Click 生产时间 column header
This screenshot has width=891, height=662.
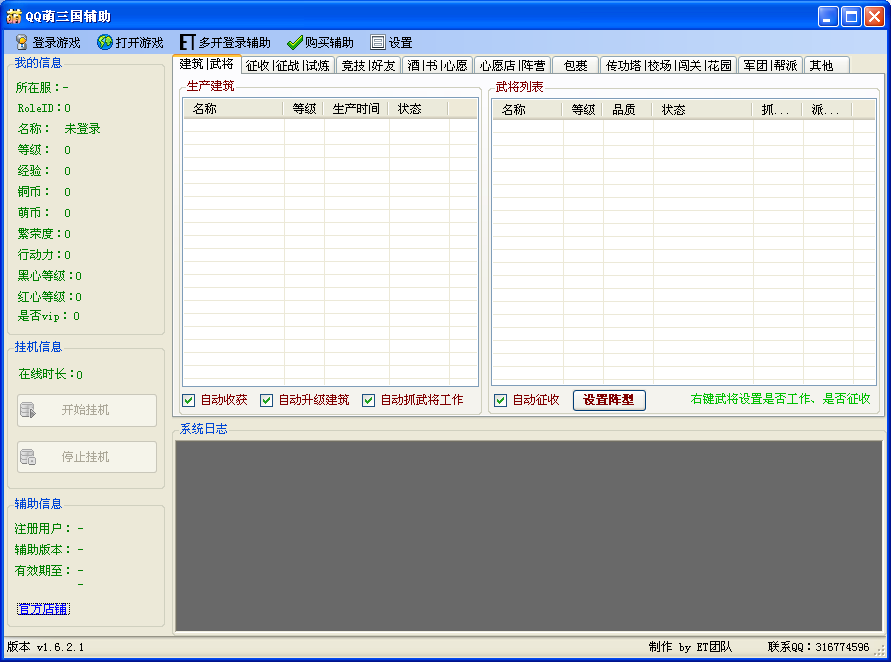tap(356, 109)
